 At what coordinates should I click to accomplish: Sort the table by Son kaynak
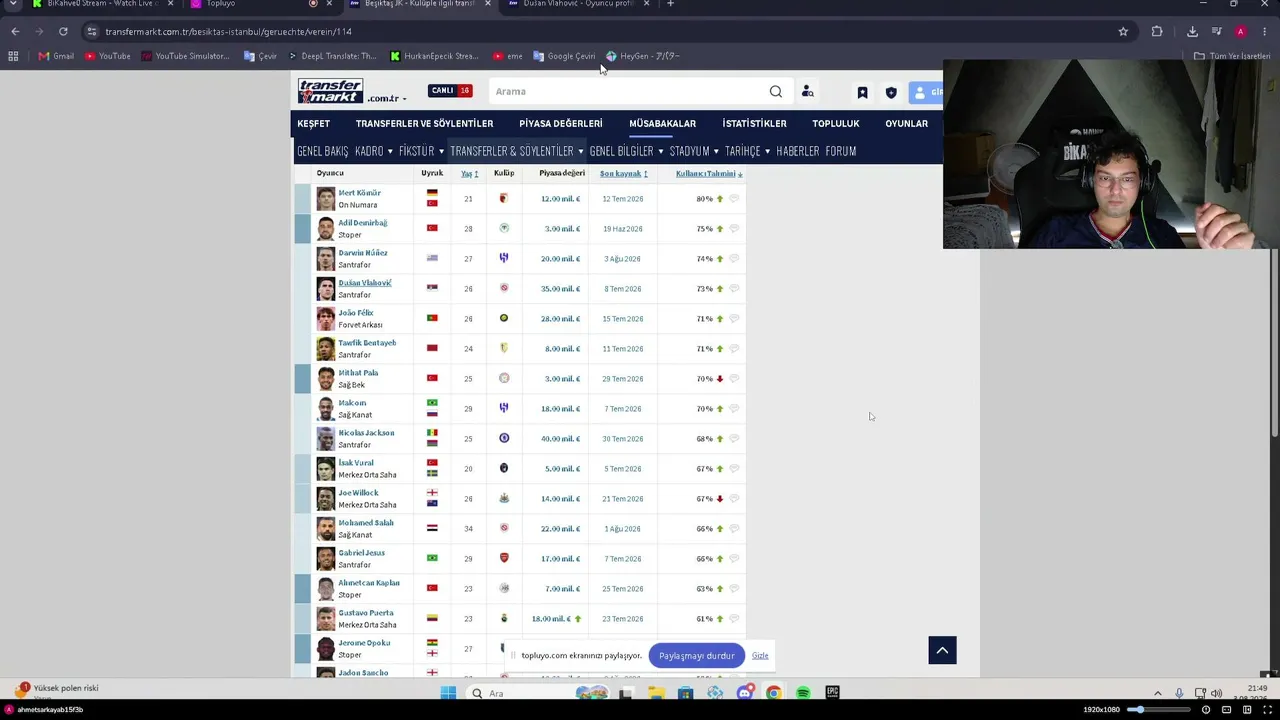pos(624,174)
